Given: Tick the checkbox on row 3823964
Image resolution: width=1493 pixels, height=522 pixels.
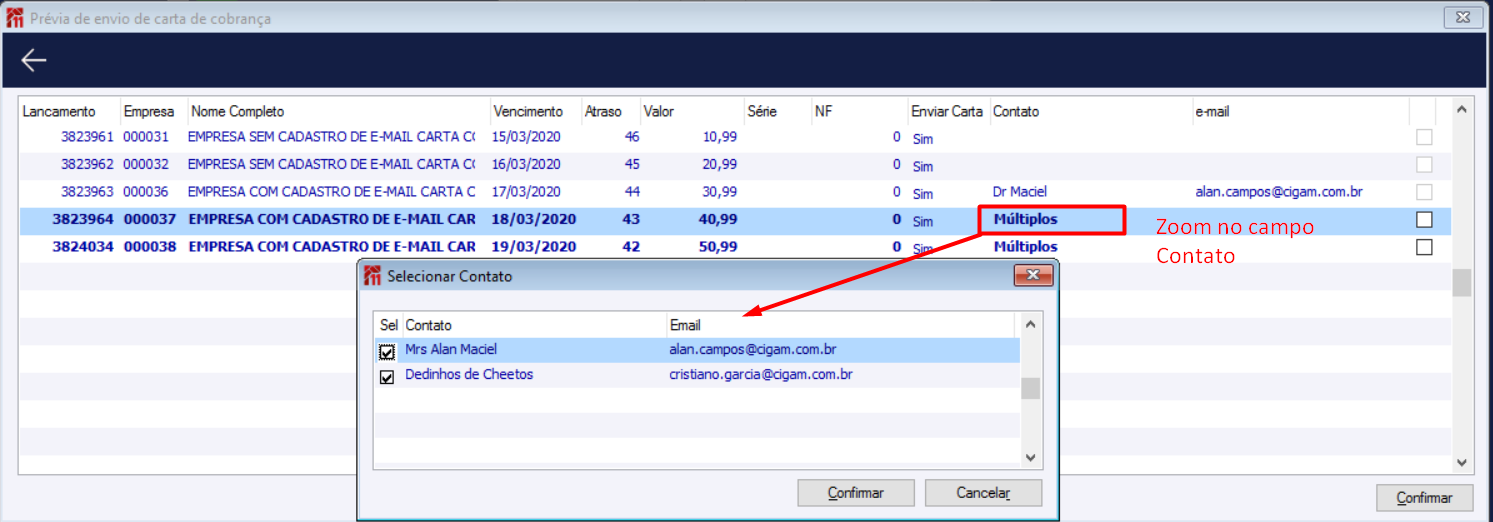Looking at the screenshot, I should [1424, 219].
